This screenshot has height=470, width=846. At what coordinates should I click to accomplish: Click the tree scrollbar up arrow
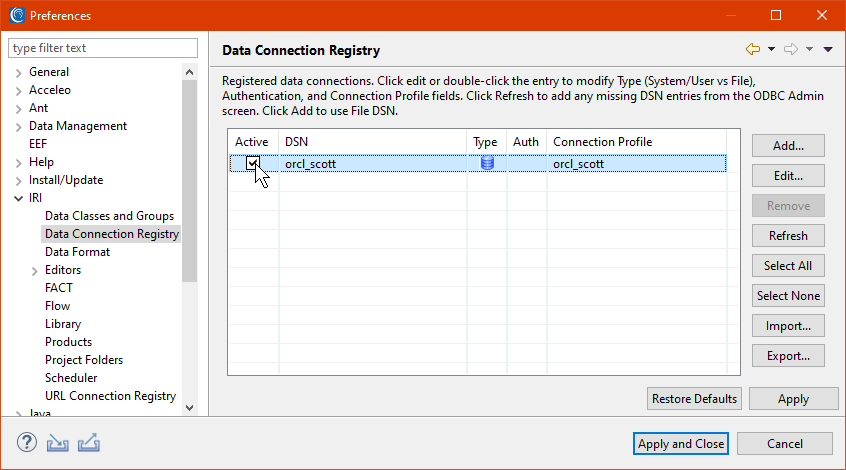pyautogui.click(x=189, y=72)
